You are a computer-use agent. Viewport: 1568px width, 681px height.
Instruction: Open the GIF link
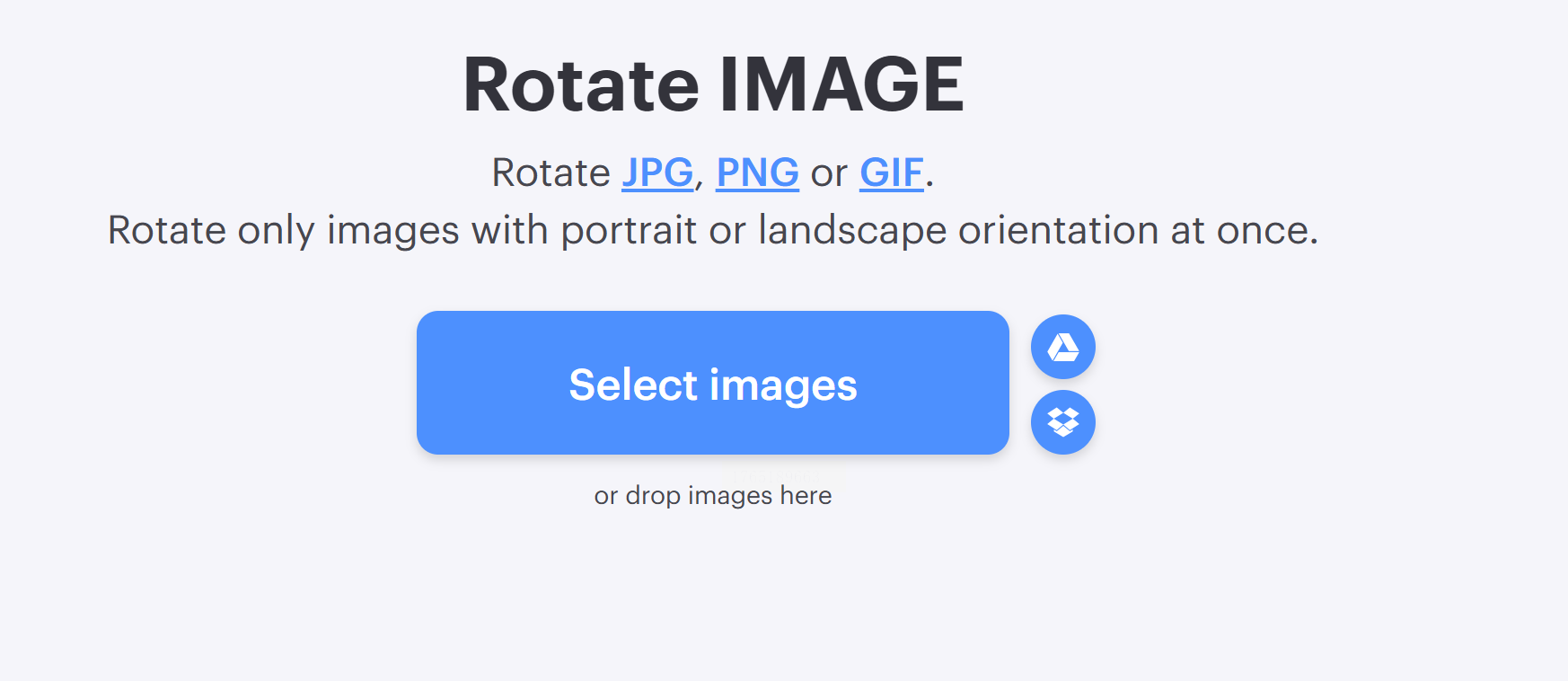891,172
